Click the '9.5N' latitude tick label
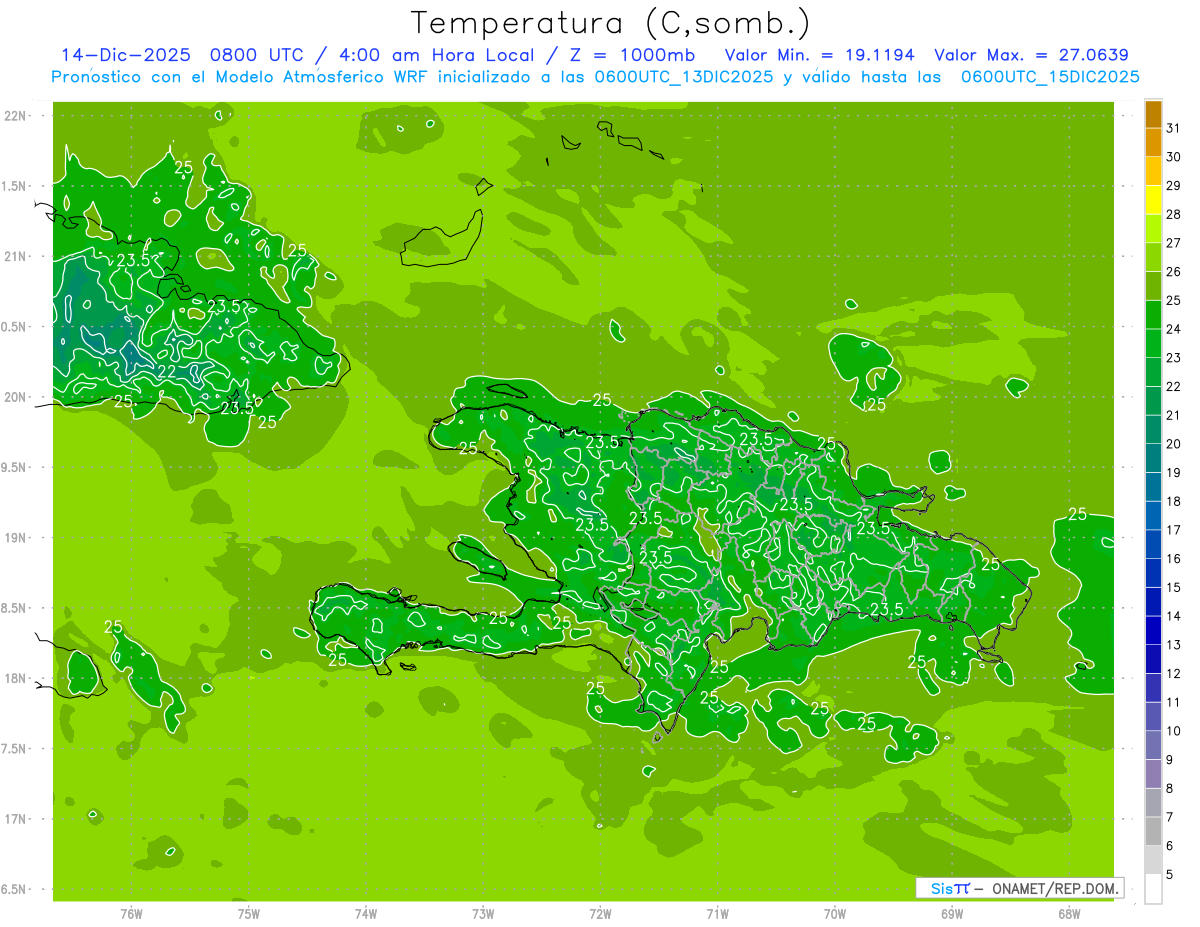Image resolution: width=1200 pixels, height=927 pixels. point(15,467)
